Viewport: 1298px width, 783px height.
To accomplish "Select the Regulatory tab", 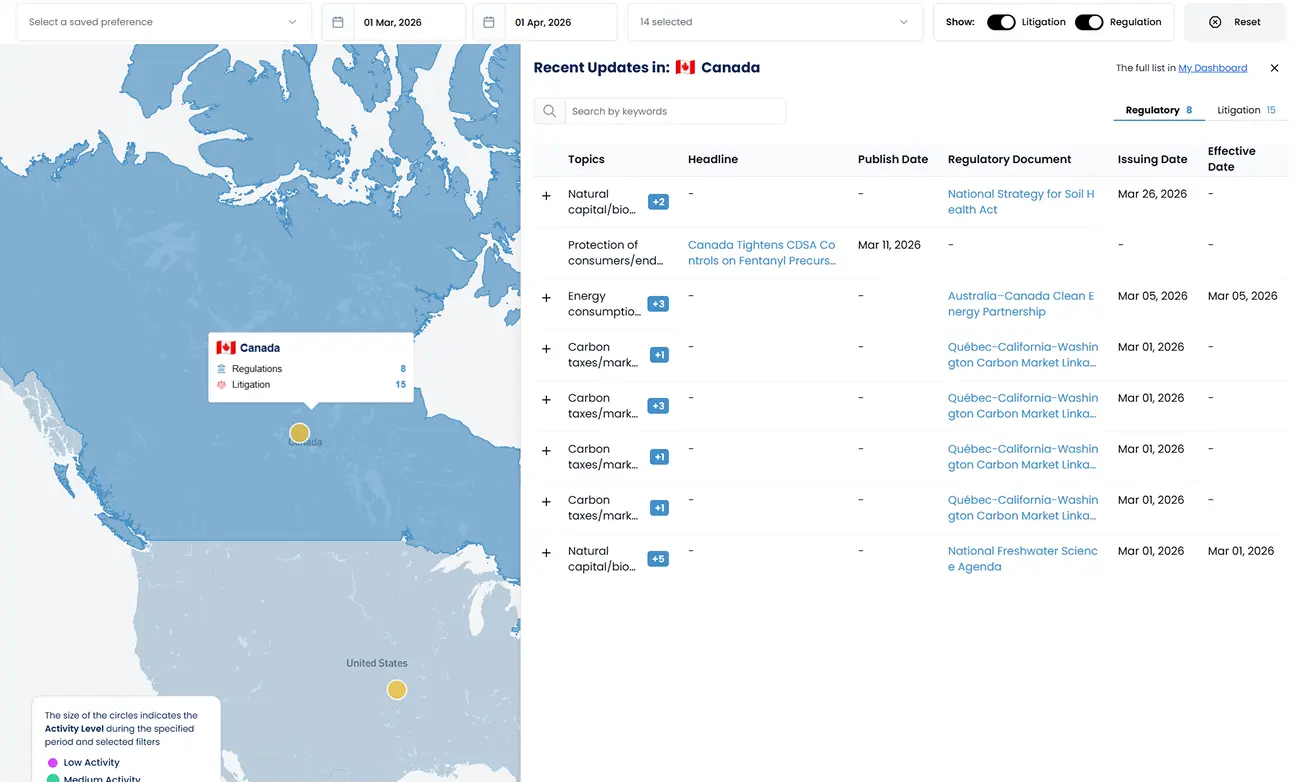I will click(1158, 110).
